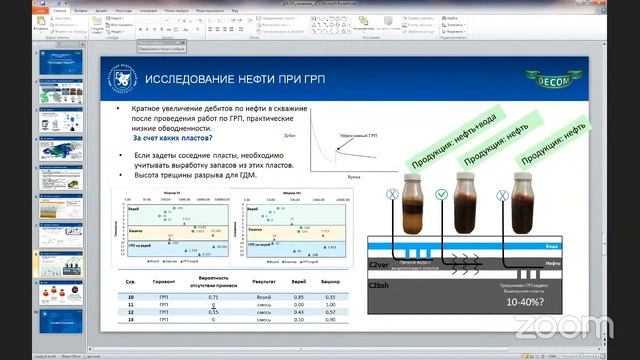Open the Select (Выделить) dropdown
Screen dimensions: 640x360
pos(453,31)
